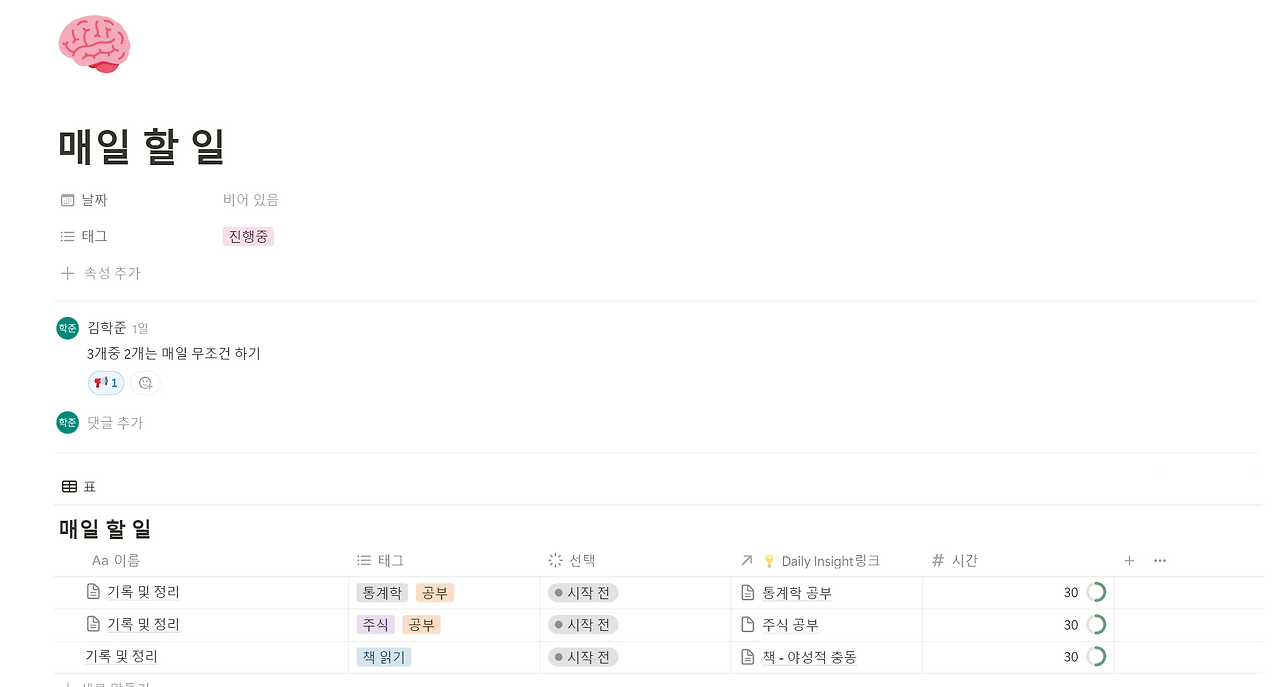Click the 날짜 property label

94,200
